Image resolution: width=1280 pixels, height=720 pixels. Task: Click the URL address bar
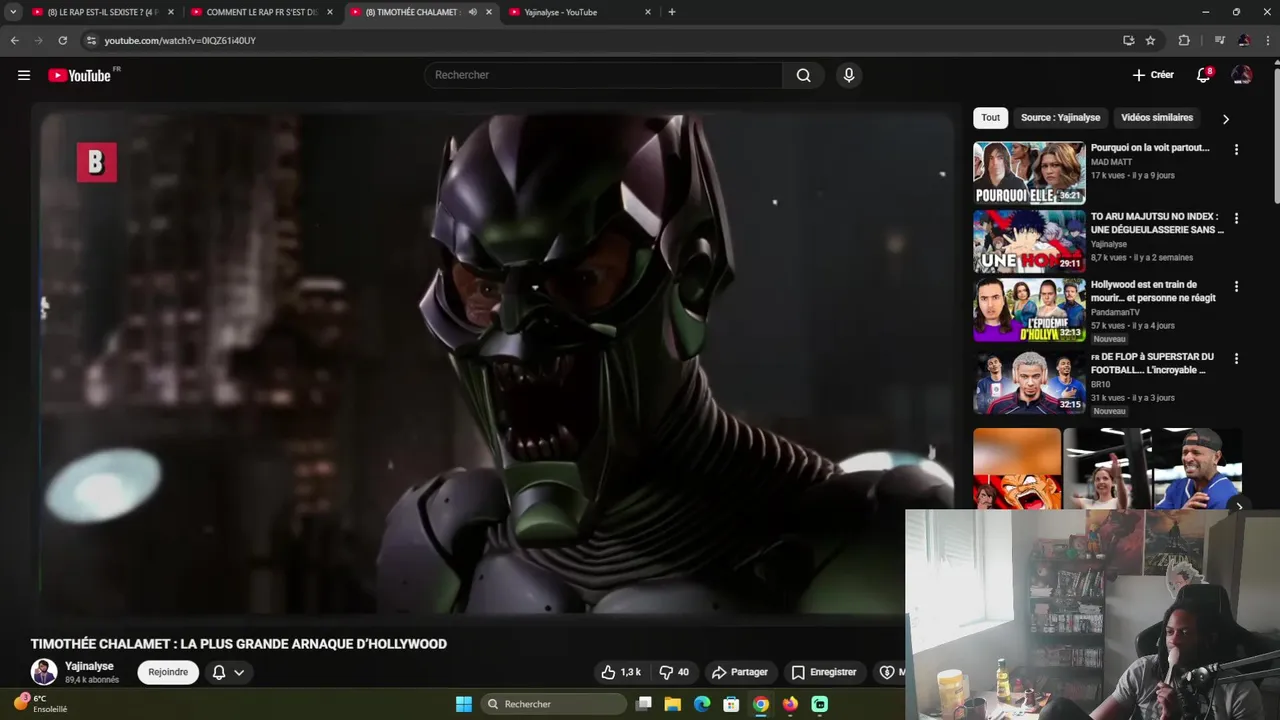click(x=600, y=40)
